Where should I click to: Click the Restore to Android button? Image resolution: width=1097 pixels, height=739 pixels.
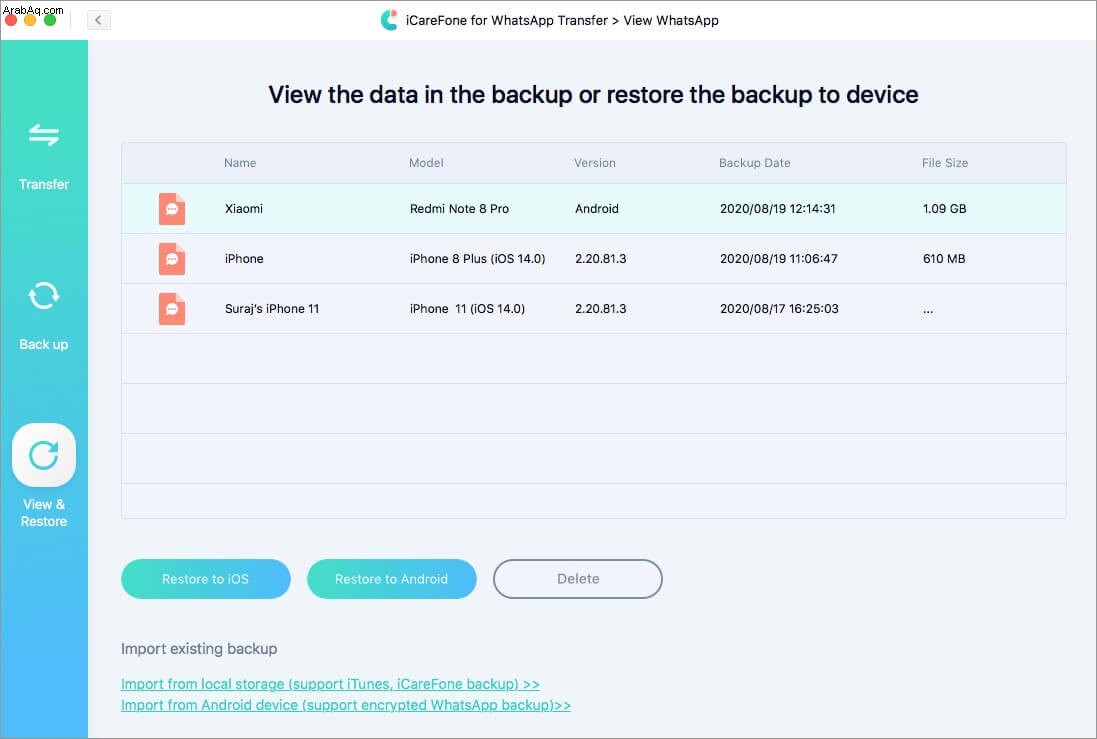point(392,579)
